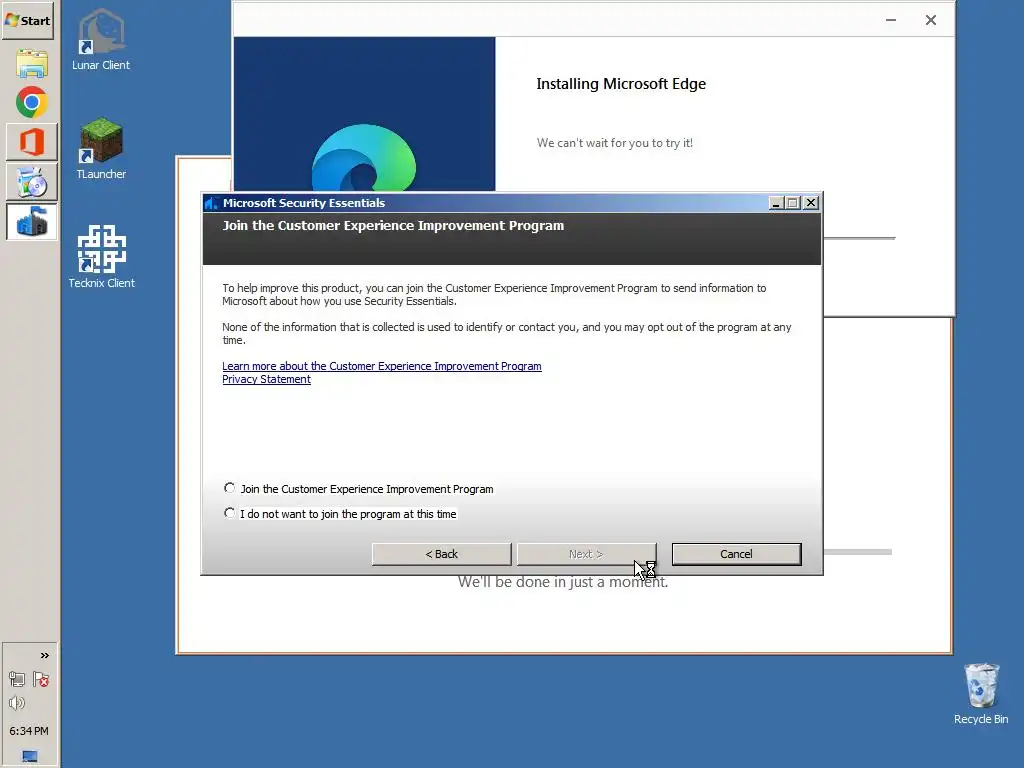The width and height of the screenshot is (1024, 768).
Task: Click the network status tray icon
Action: [17, 679]
